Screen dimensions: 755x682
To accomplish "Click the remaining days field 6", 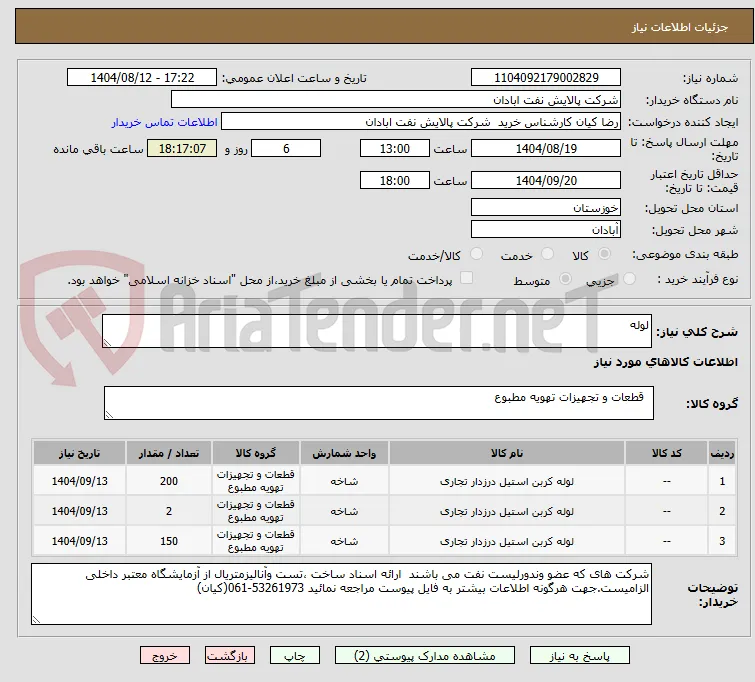I will (x=286, y=148).
